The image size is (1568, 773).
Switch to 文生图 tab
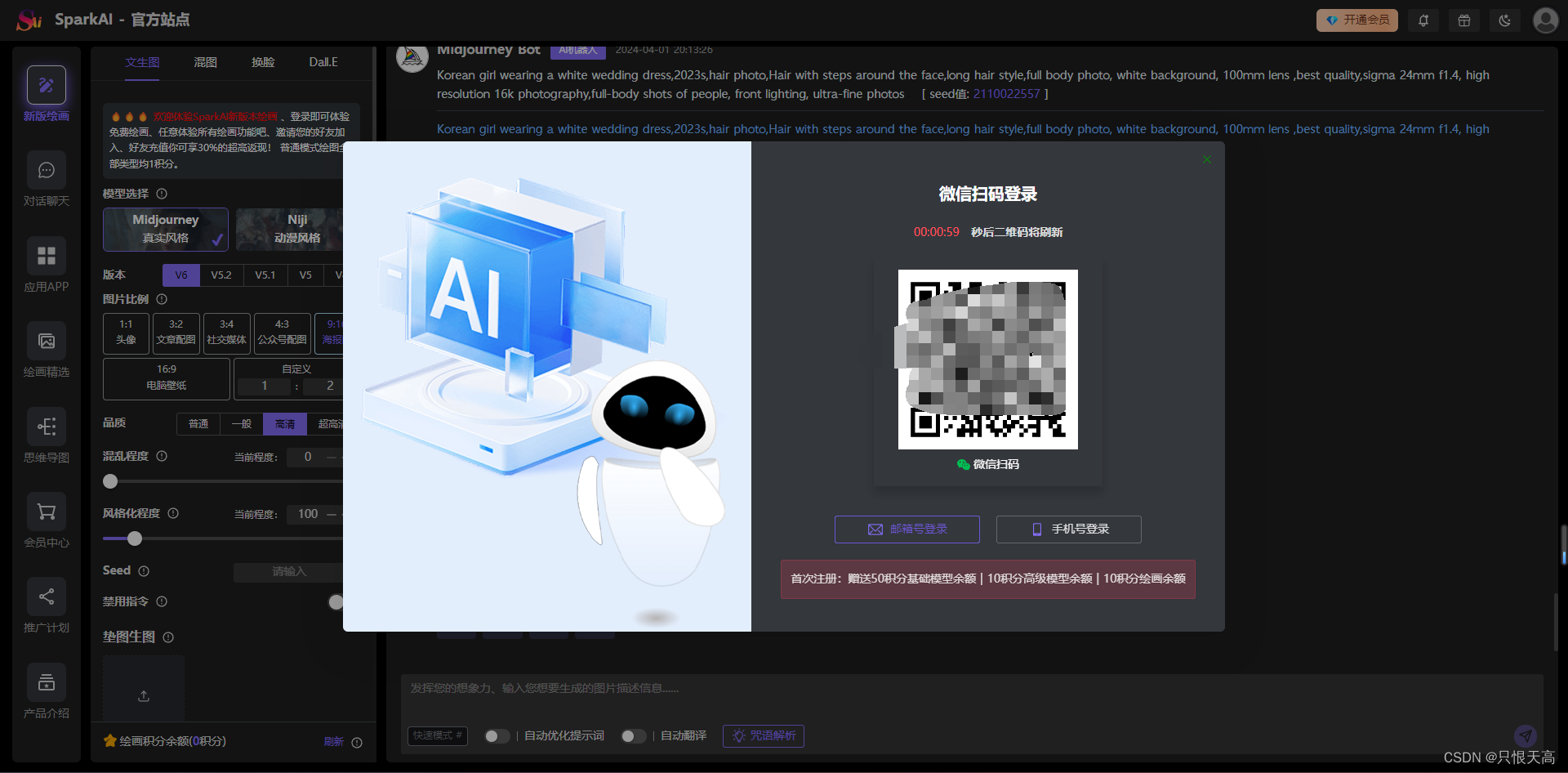point(142,62)
